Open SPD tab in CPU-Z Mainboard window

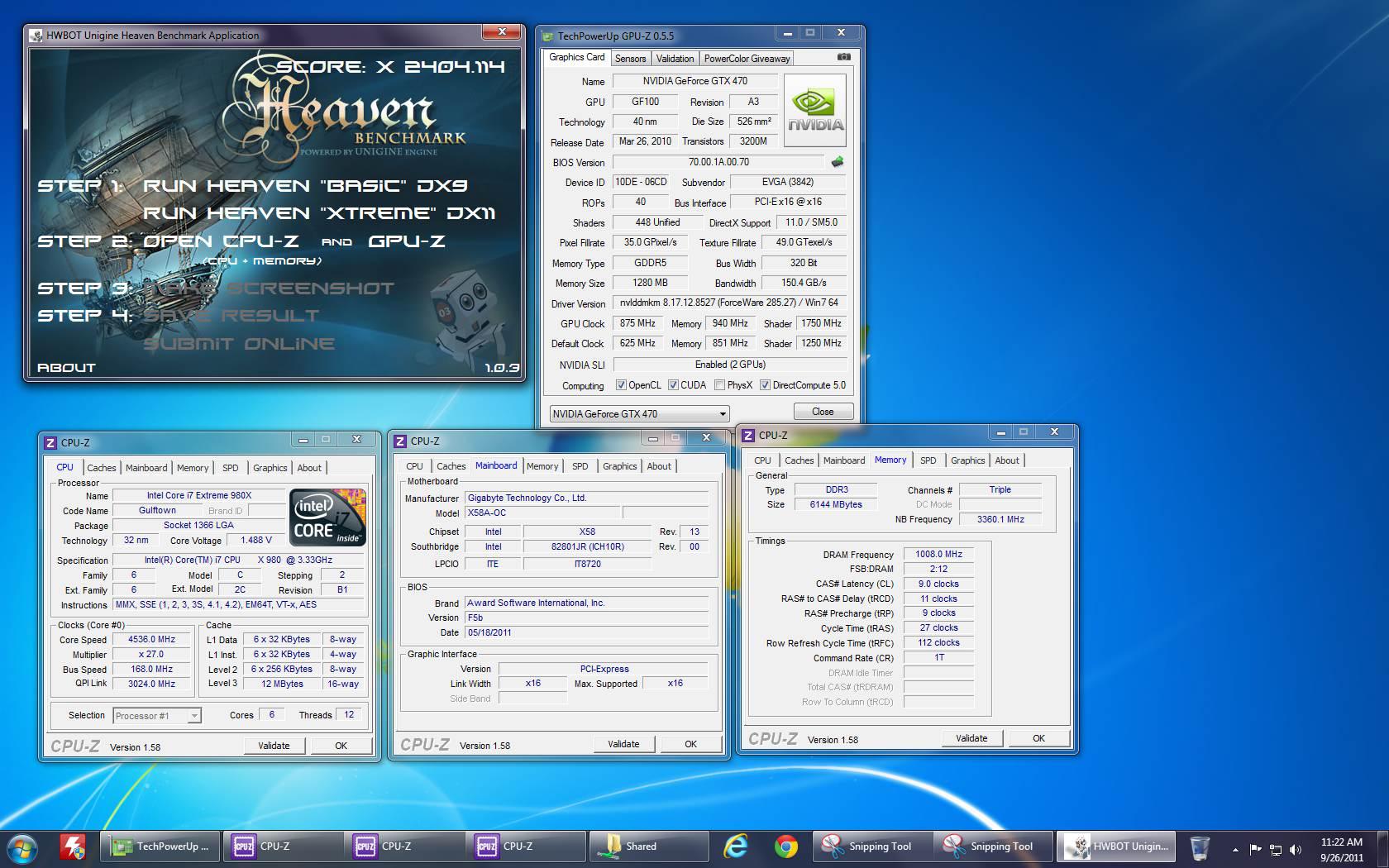coord(580,466)
